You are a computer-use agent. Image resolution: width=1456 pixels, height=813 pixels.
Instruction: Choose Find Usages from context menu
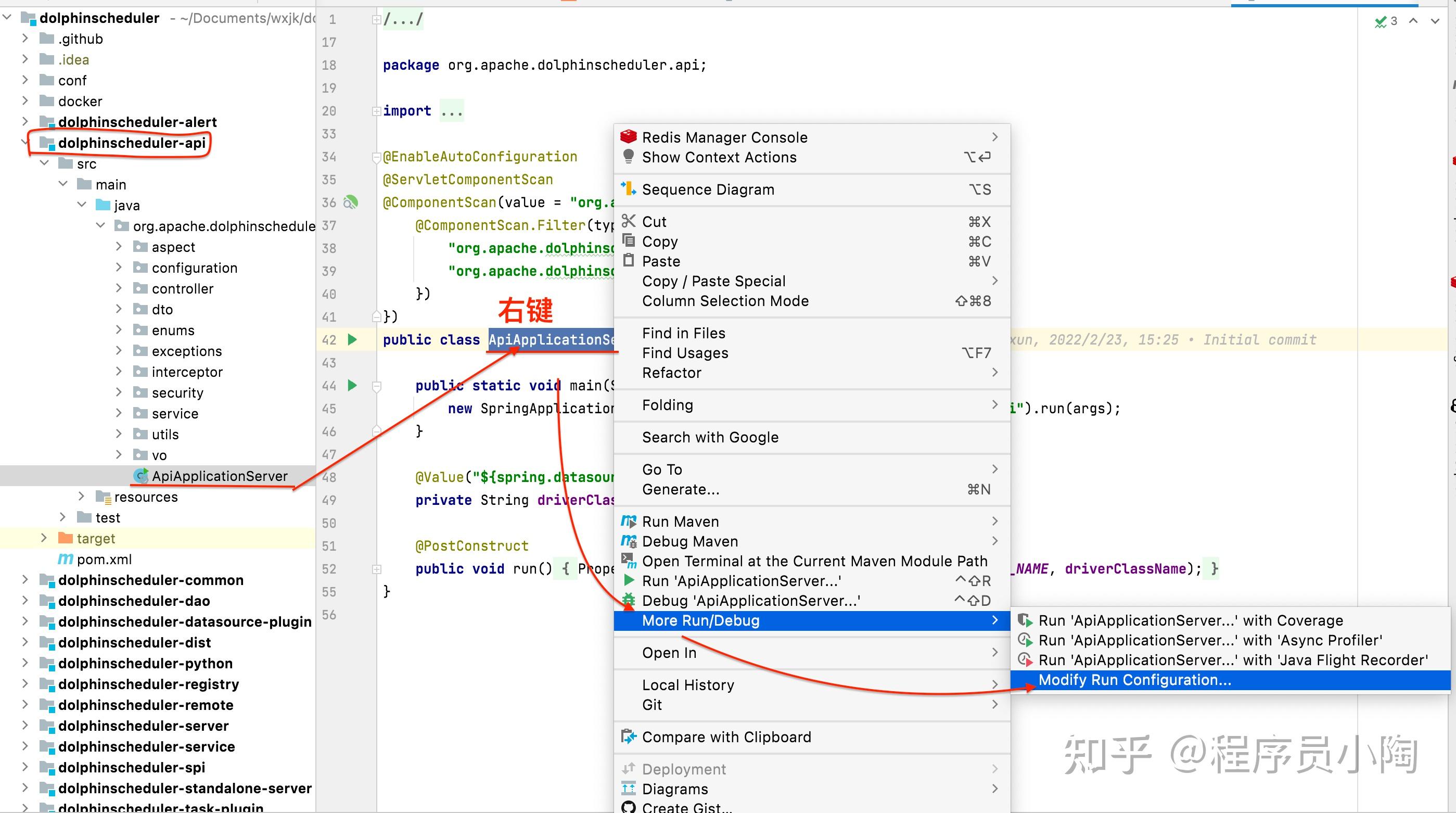(x=812, y=353)
